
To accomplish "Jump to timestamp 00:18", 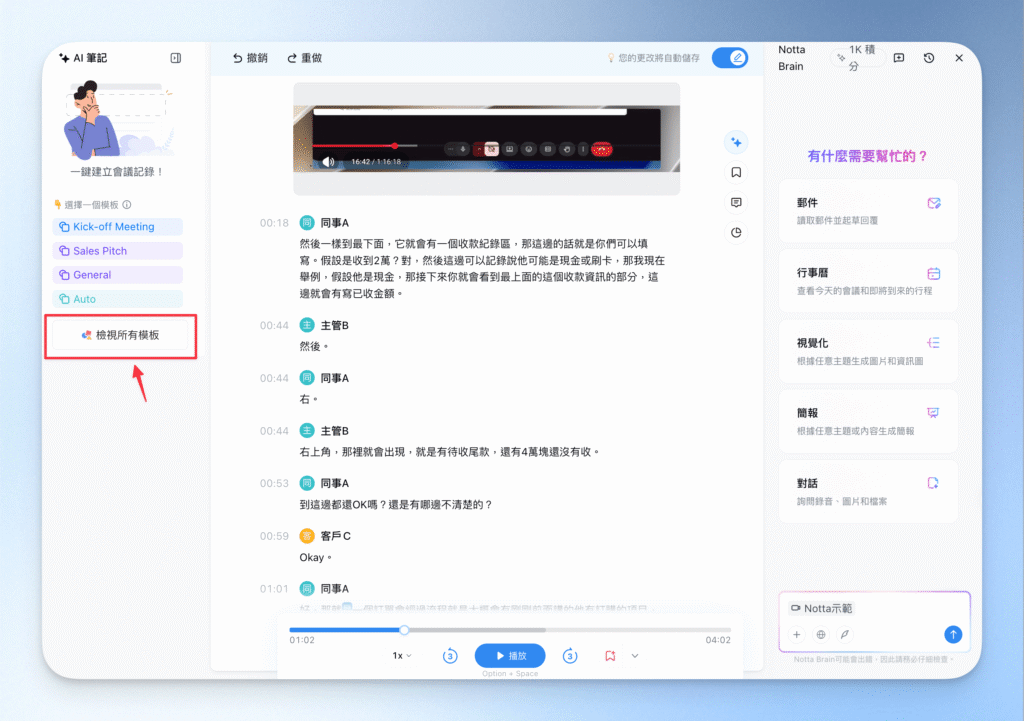I will [274, 223].
